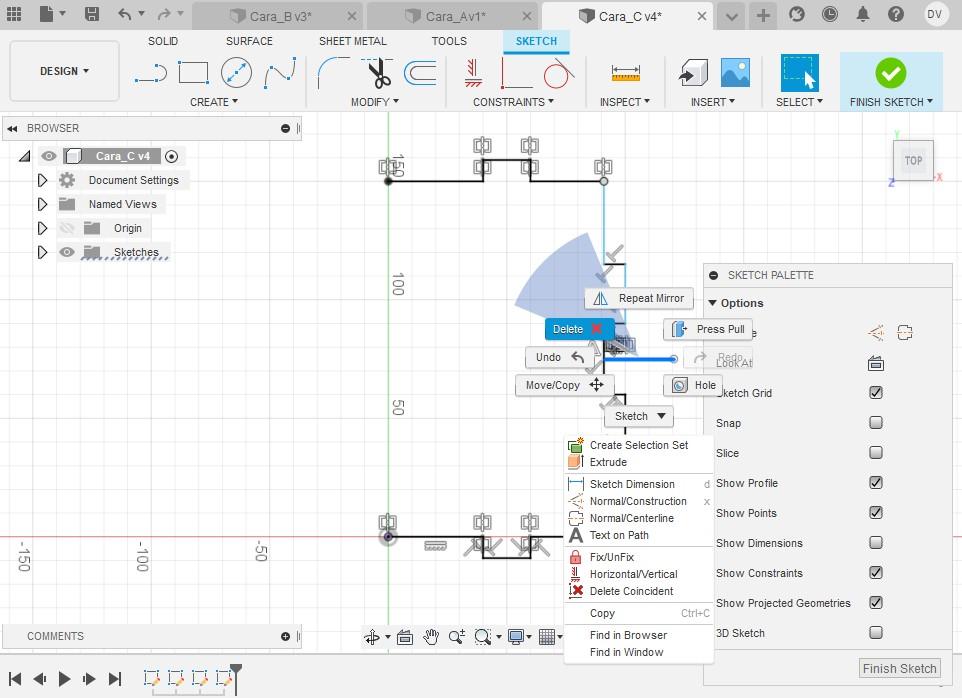
Task: Click the Insert Canvas image icon
Action: pyautogui.click(x=735, y=73)
